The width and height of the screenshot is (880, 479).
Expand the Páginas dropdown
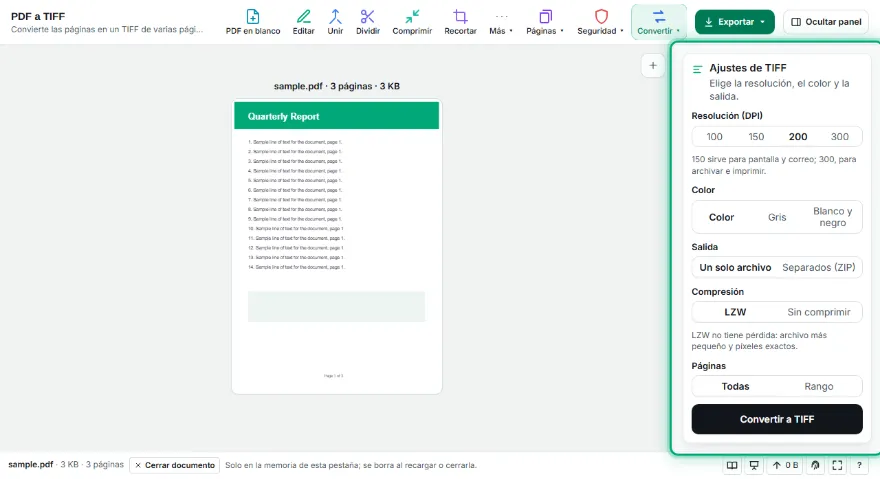point(544,22)
